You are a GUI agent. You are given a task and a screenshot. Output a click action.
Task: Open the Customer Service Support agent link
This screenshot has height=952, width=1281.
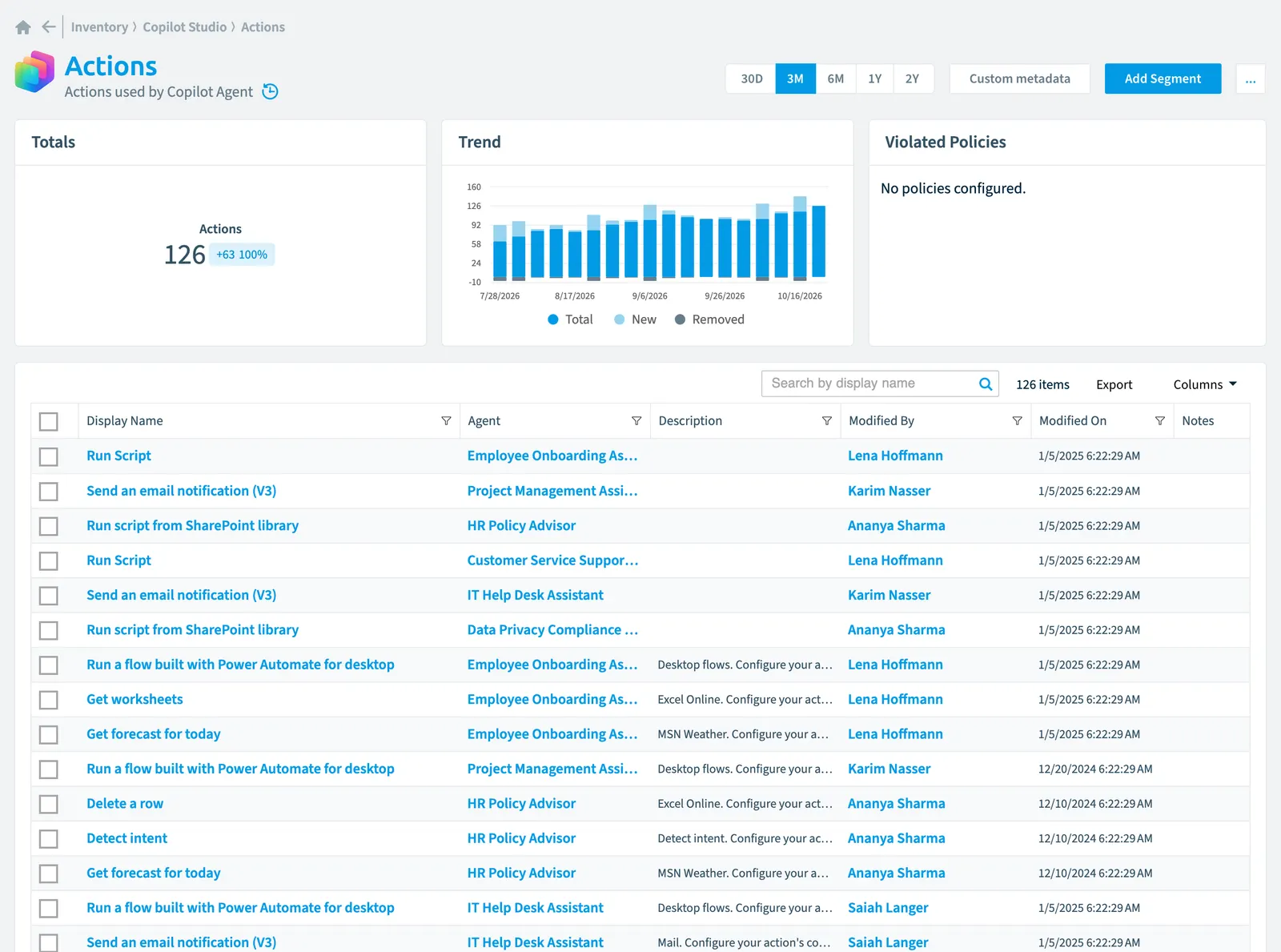pyautogui.click(x=552, y=560)
